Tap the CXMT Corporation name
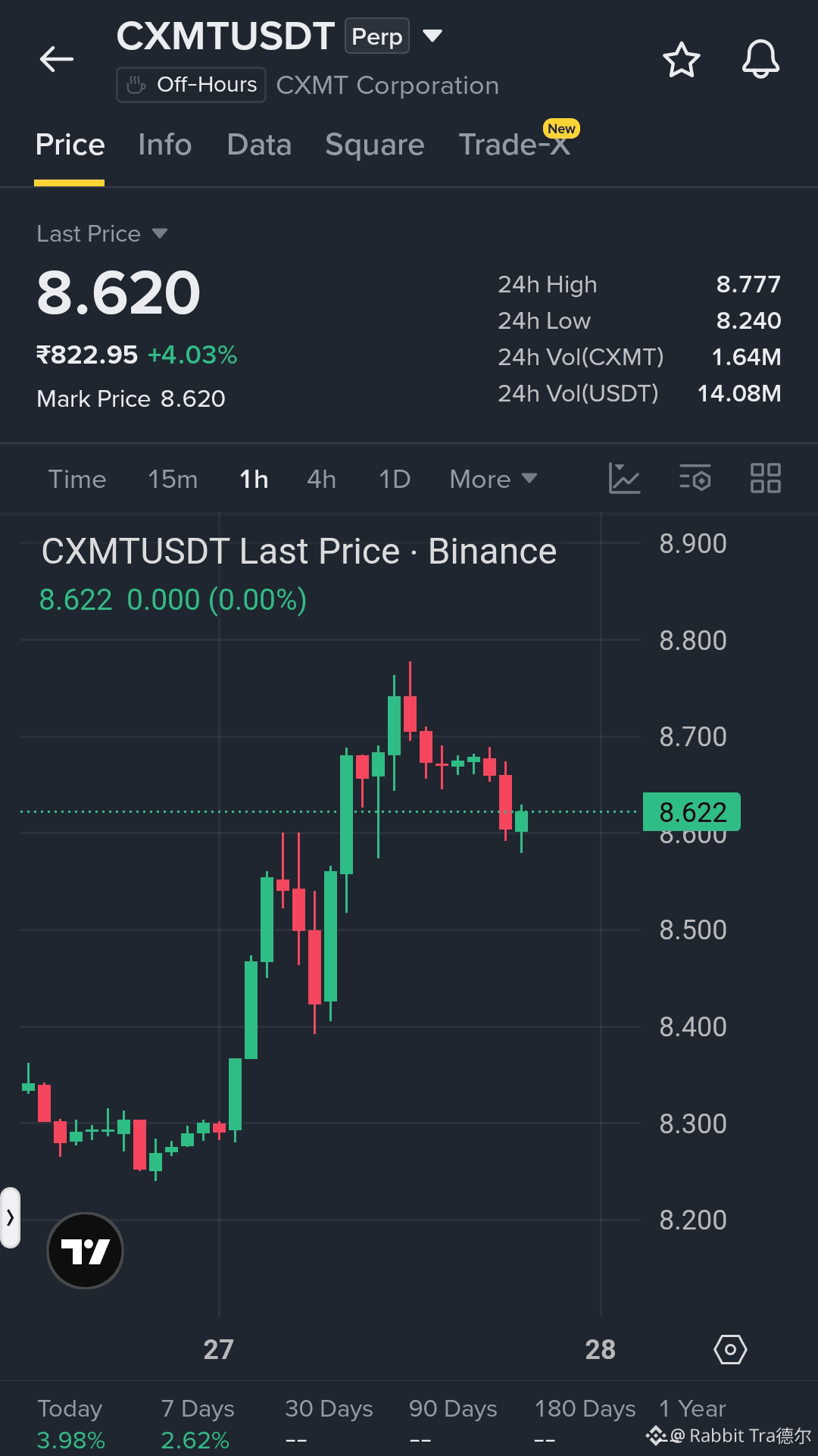 point(387,85)
